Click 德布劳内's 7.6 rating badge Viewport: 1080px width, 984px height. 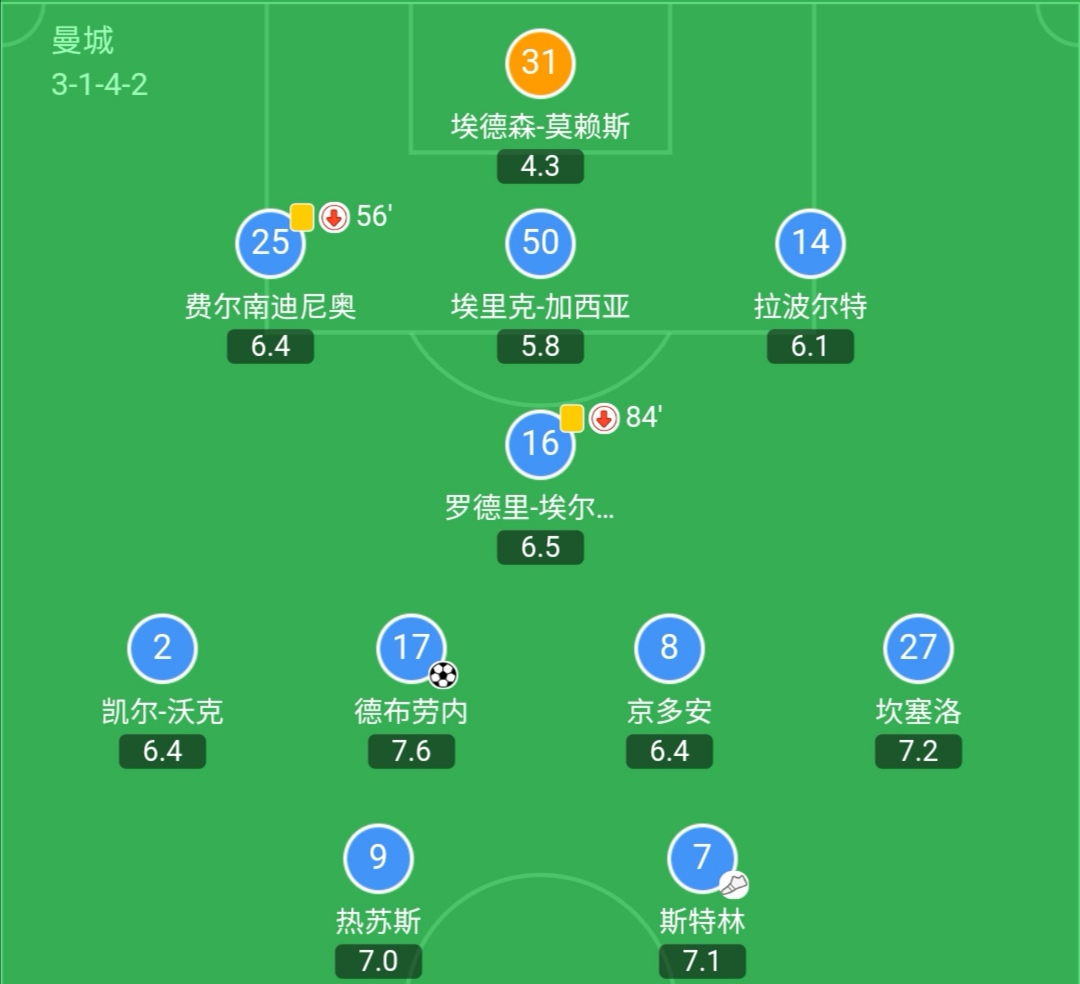click(410, 751)
